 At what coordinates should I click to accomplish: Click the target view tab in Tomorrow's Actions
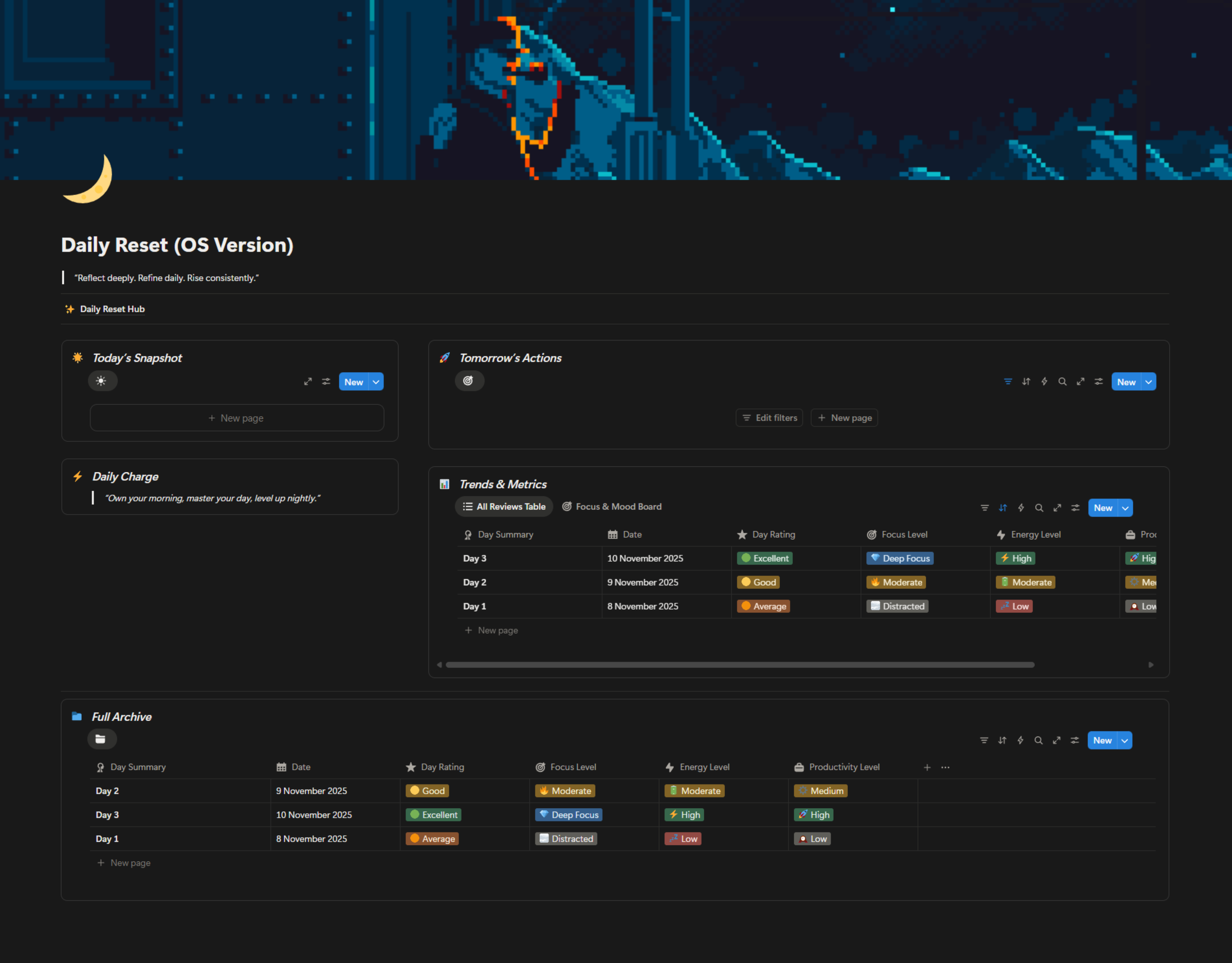(468, 381)
